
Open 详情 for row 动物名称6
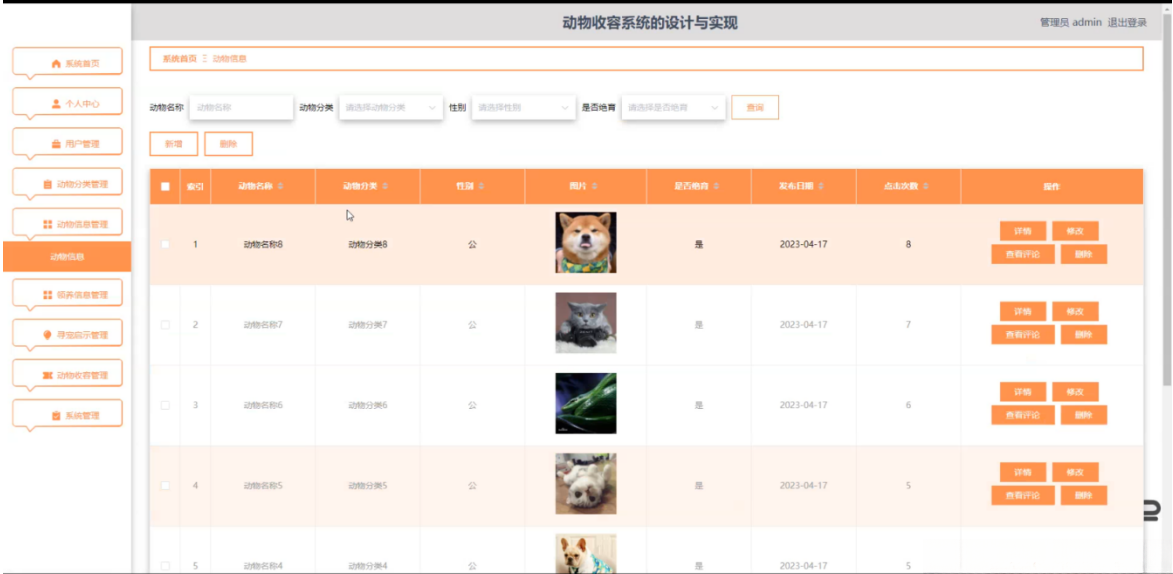point(1023,392)
